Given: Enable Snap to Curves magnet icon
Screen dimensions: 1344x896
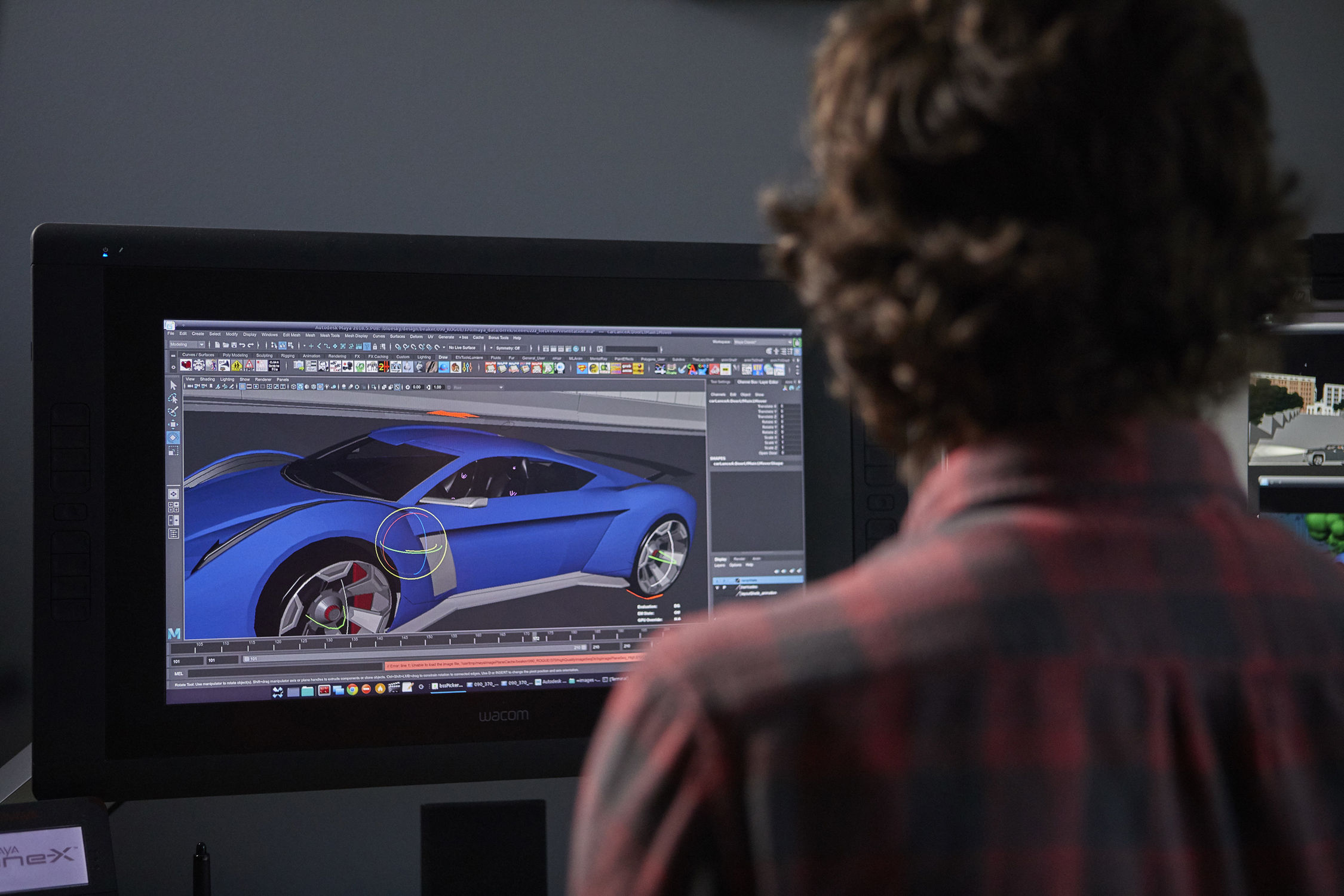Looking at the screenshot, I should (x=406, y=347).
